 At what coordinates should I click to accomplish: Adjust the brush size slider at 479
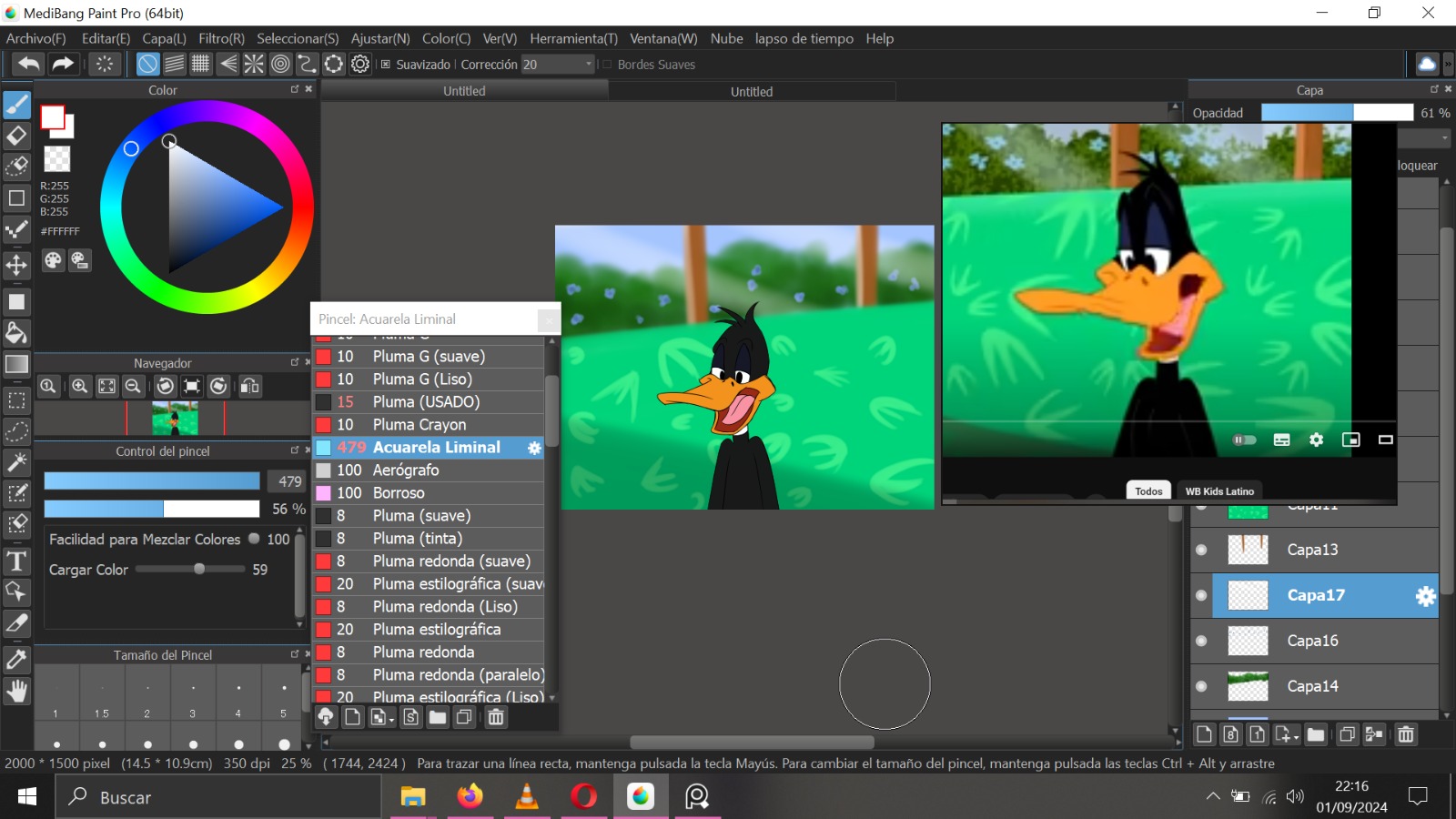pyautogui.click(x=152, y=480)
